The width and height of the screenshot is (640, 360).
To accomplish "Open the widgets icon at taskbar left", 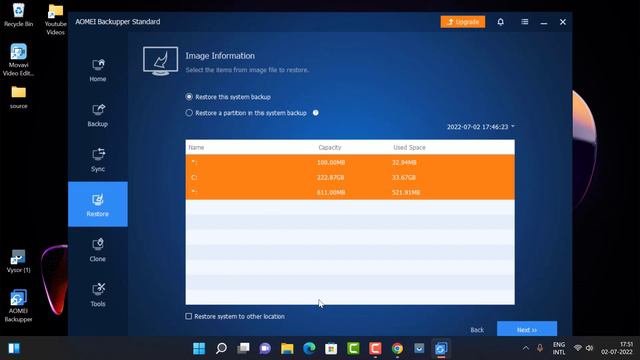I will 14,348.
